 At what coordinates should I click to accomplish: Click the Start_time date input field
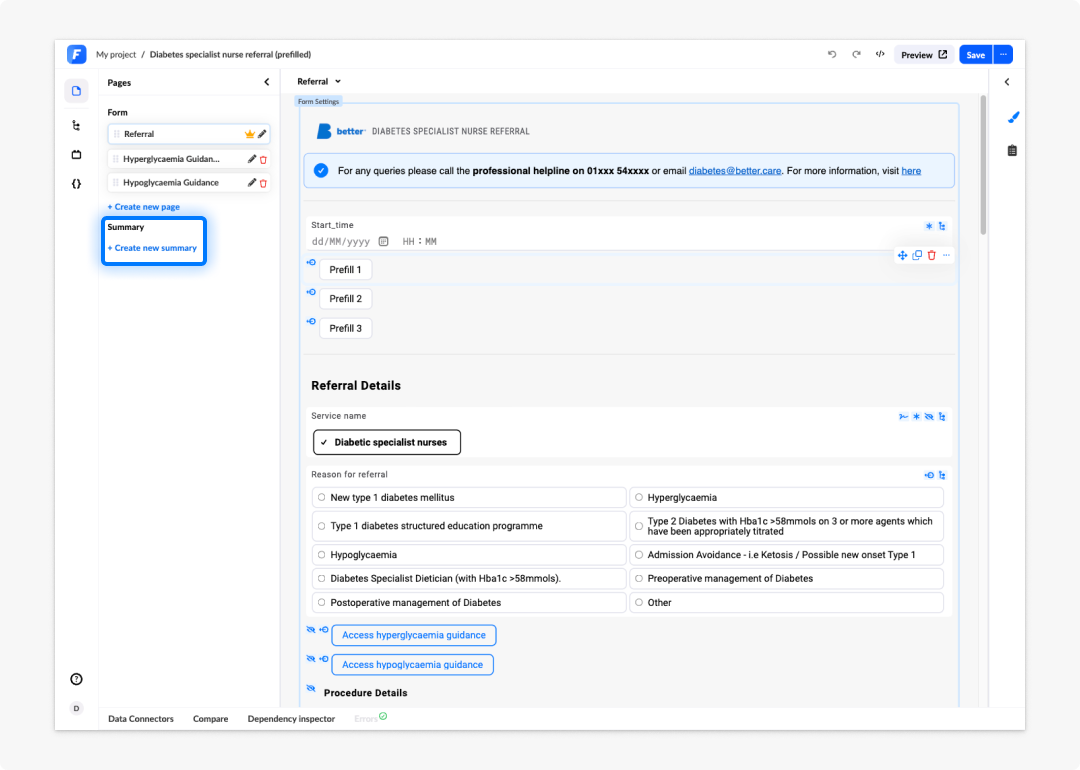coord(341,242)
